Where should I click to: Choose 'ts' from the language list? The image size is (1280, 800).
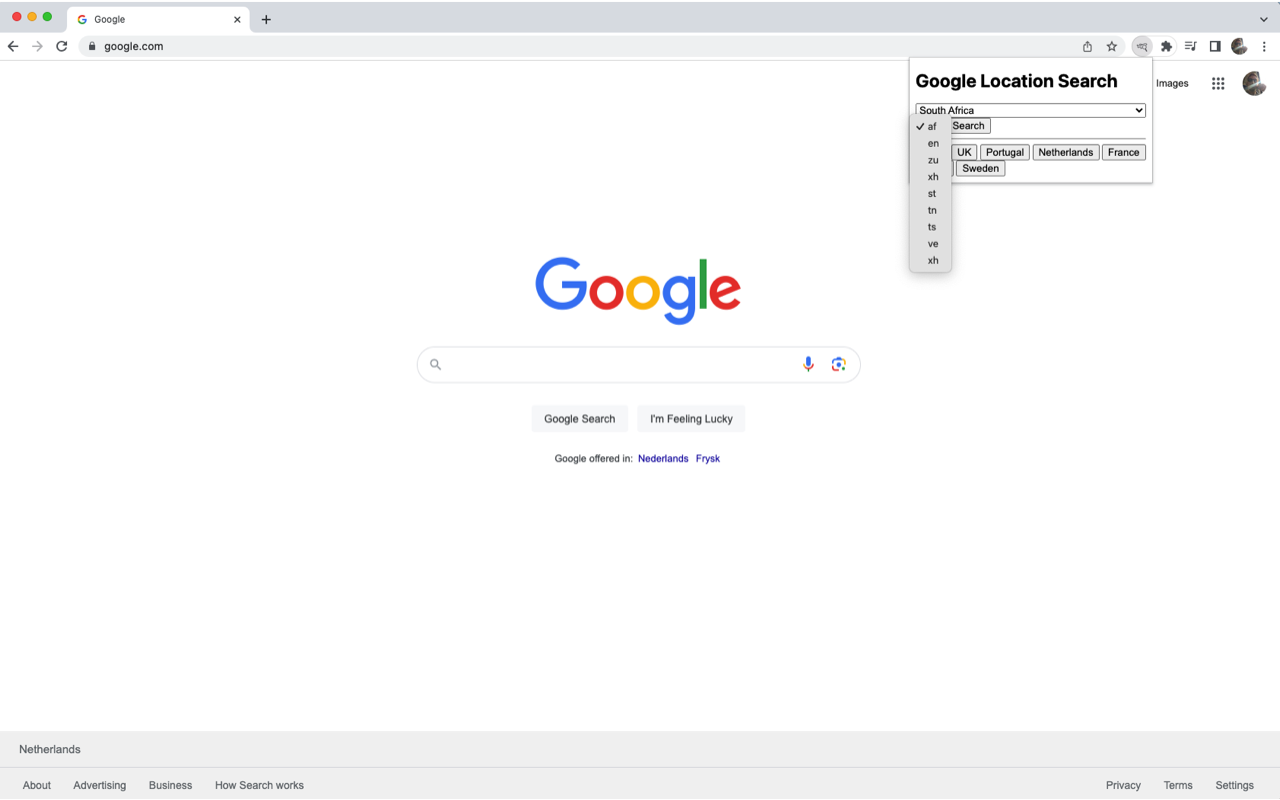[x=930, y=227]
